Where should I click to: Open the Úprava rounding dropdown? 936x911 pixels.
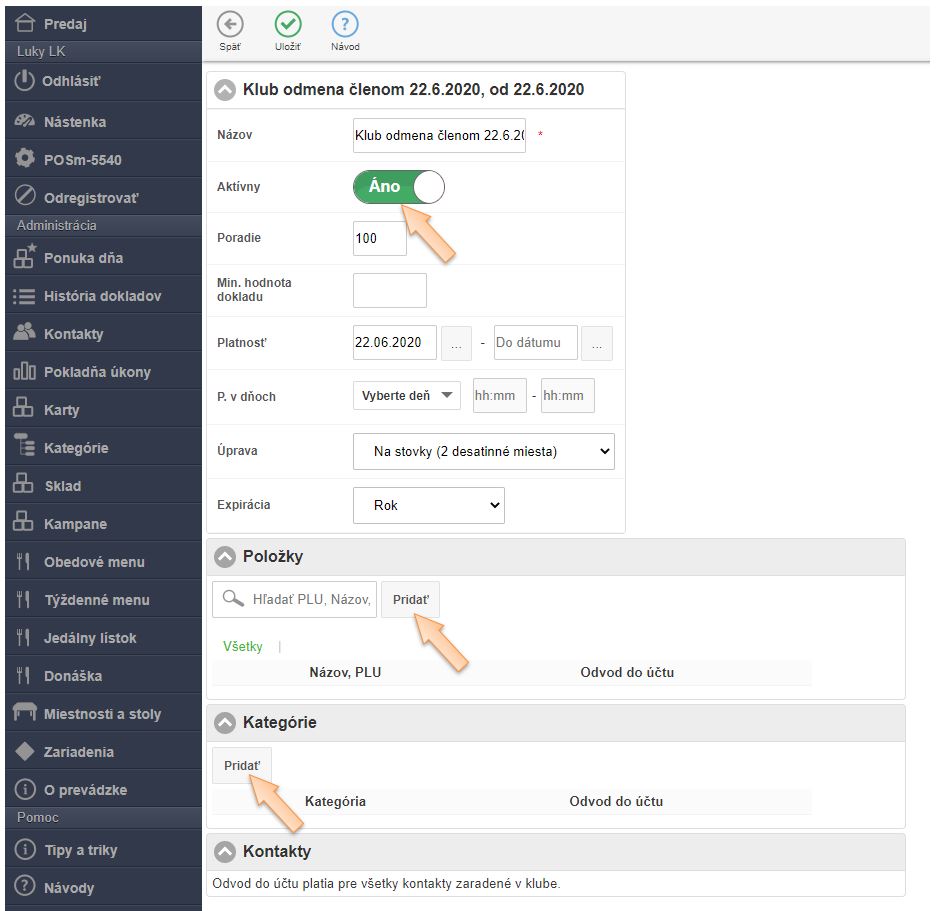(x=484, y=451)
